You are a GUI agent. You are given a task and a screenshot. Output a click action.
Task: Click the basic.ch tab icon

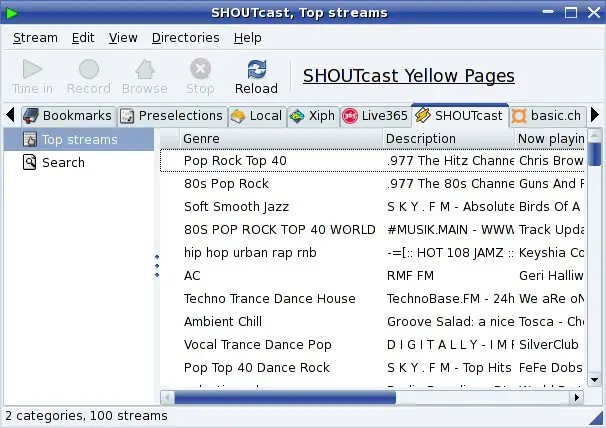[x=519, y=116]
